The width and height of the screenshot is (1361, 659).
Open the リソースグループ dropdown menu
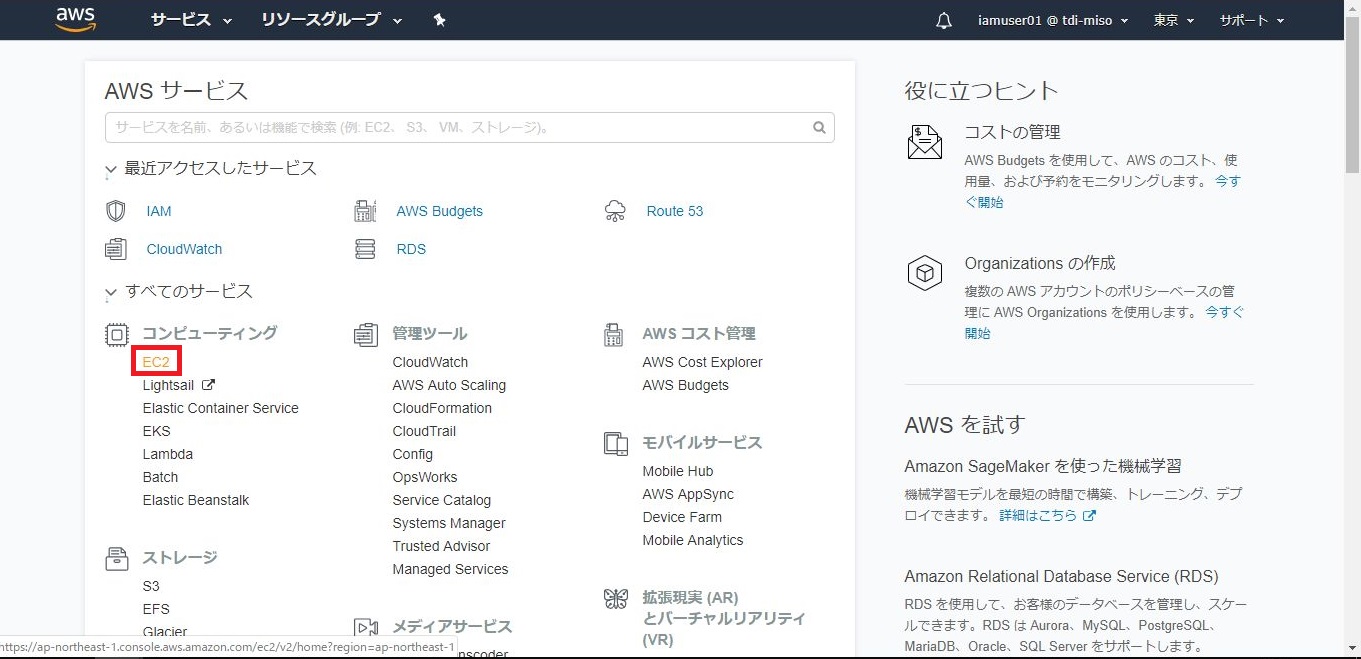331,20
